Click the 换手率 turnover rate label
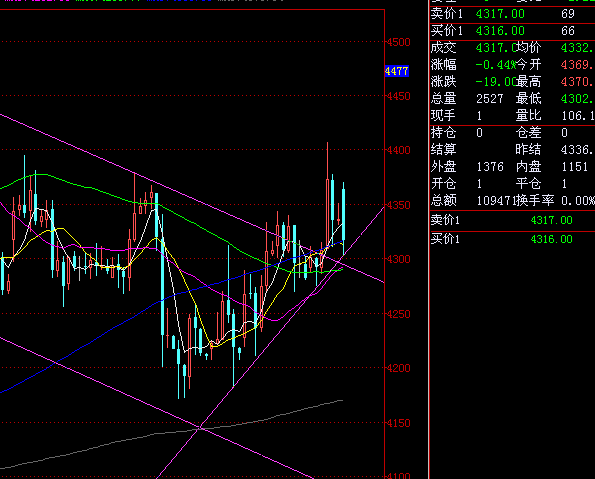The height and width of the screenshot is (479, 595). (x=536, y=200)
